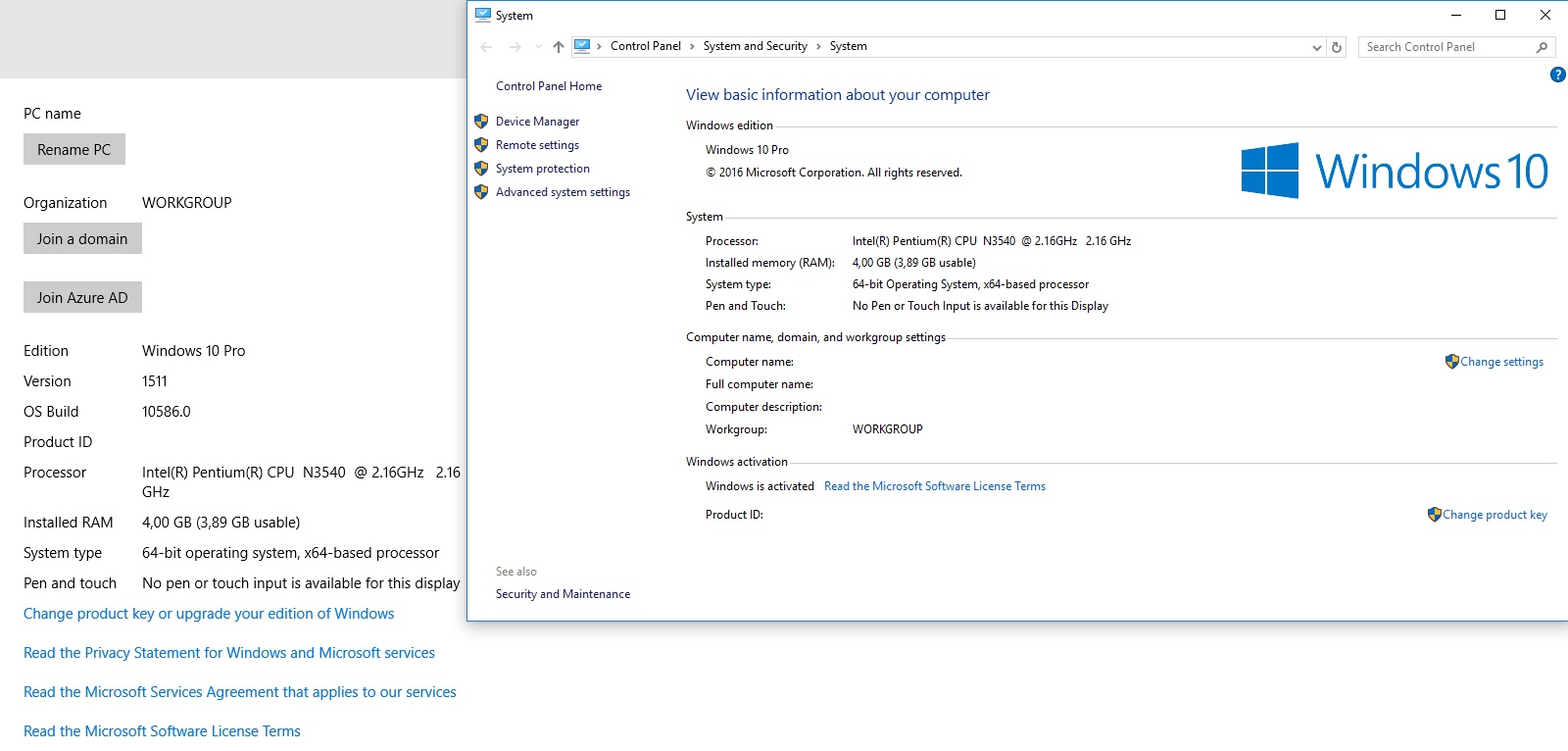
Task: Select Control Panel in the breadcrumb
Action: (x=645, y=46)
